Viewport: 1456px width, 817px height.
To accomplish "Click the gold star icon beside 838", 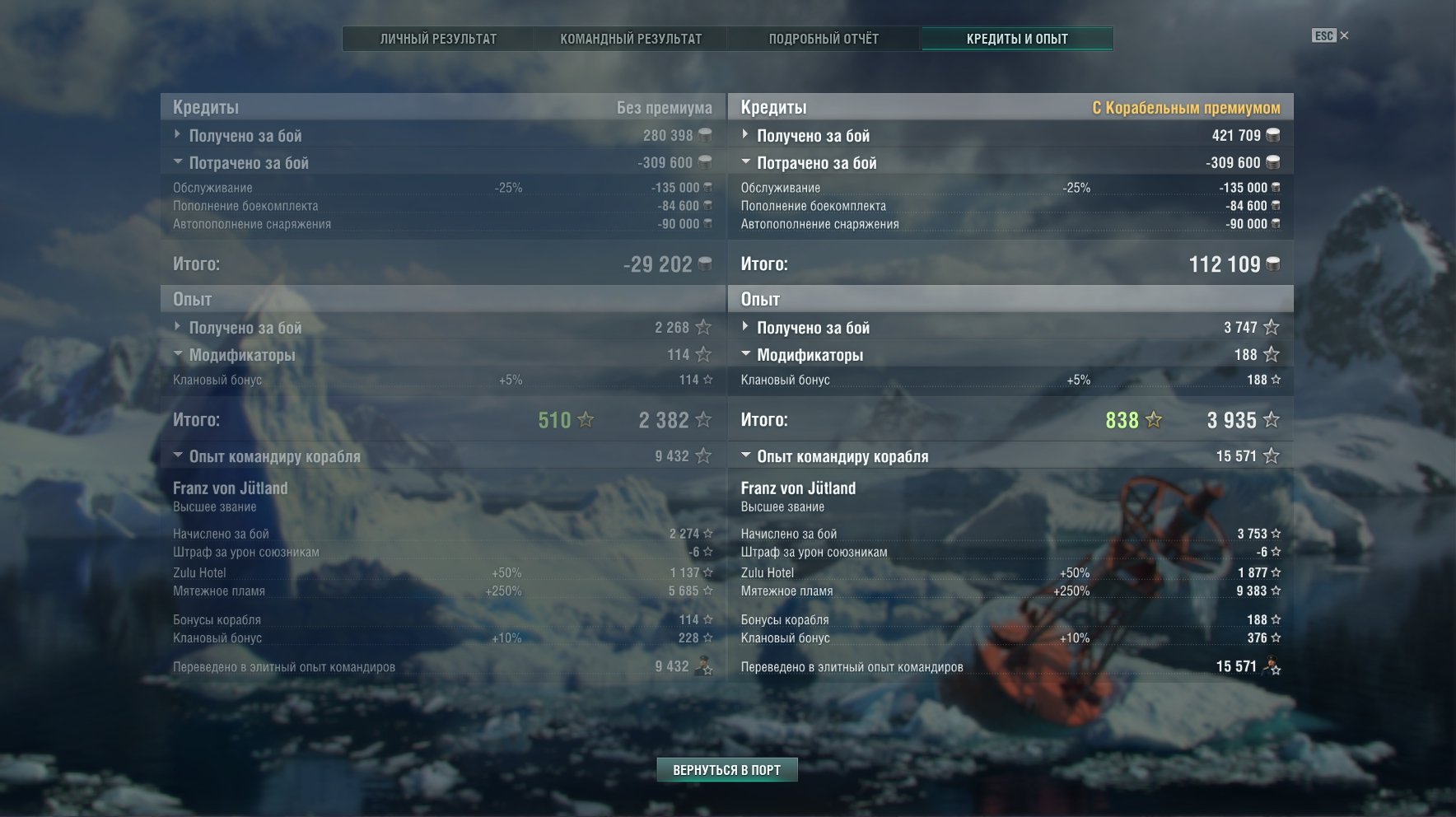I will point(1154,420).
